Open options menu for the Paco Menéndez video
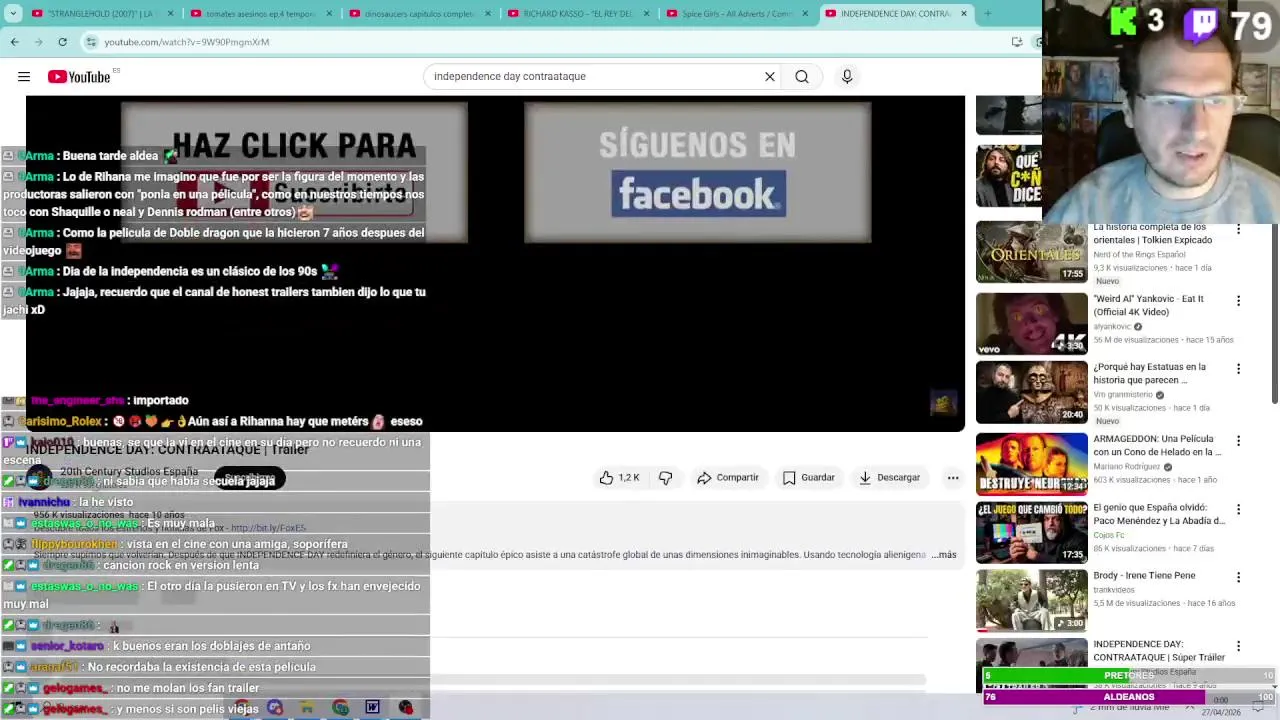 pyautogui.click(x=1238, y=509)
